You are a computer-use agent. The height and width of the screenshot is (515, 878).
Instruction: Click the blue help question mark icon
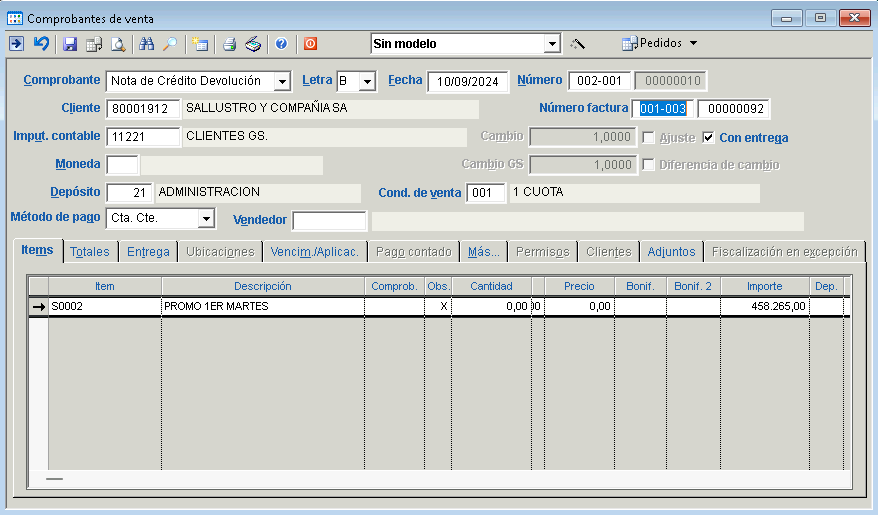pyautogui.click(x=281, y=44)
